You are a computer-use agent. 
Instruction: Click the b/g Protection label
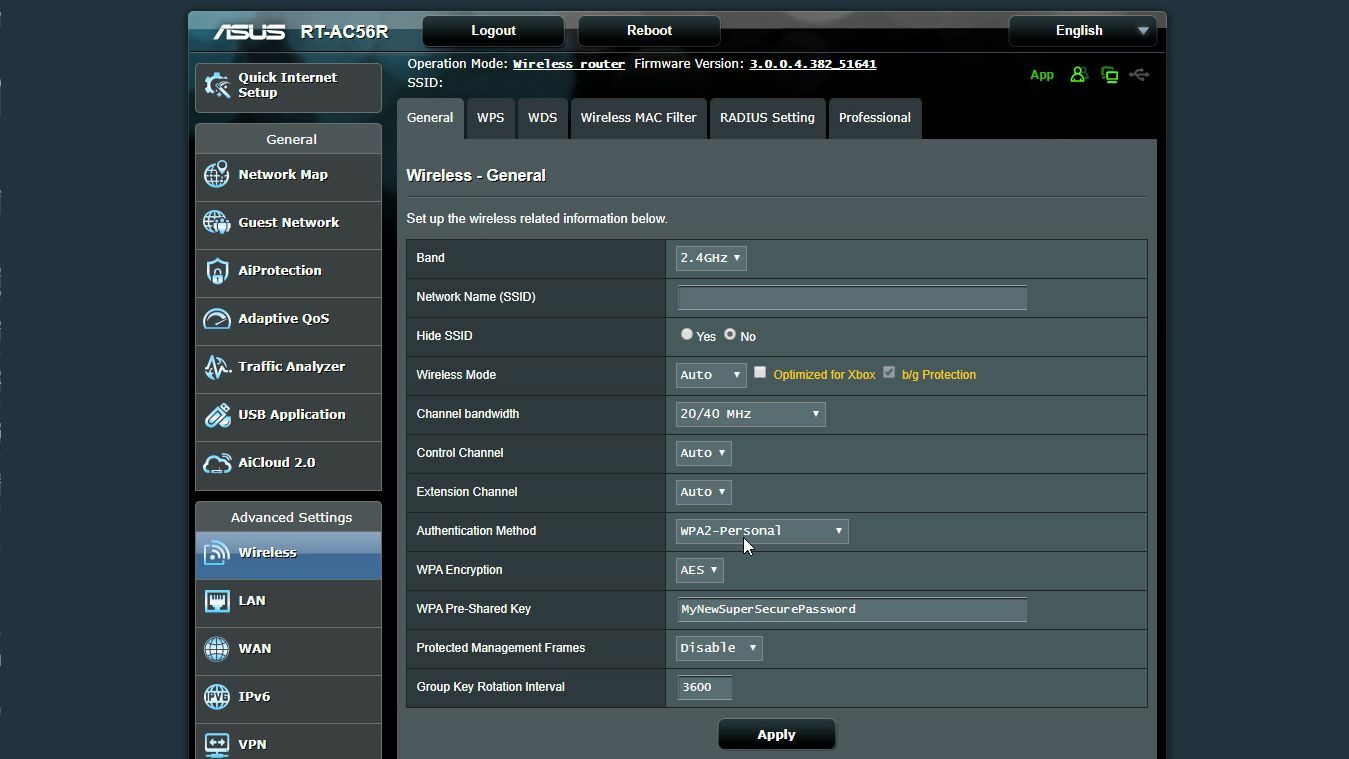[939, 375]
